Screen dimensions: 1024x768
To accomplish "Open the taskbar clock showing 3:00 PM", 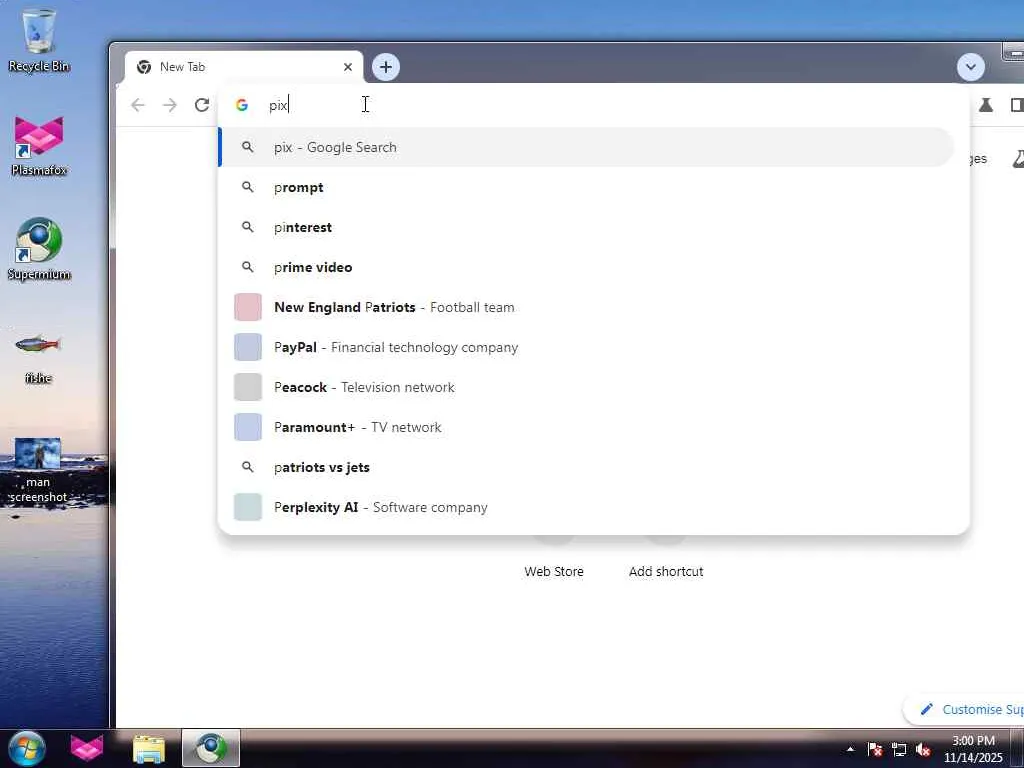I will click(973, 749).
